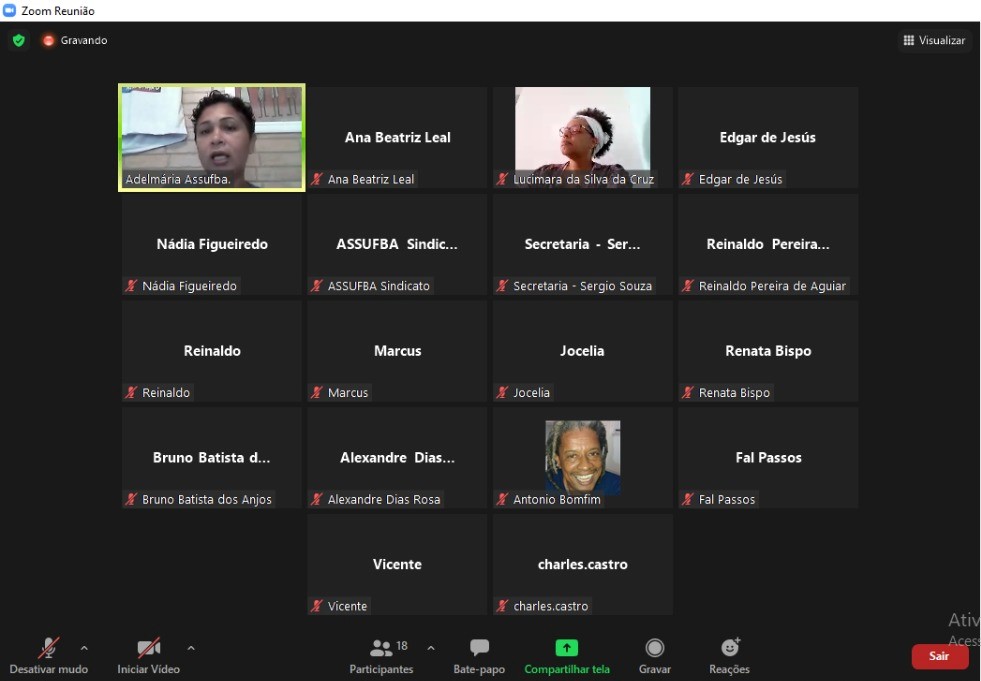Click the green encryption shield icon
This screenshot has height=681, width=981.
tap(19, 40)
